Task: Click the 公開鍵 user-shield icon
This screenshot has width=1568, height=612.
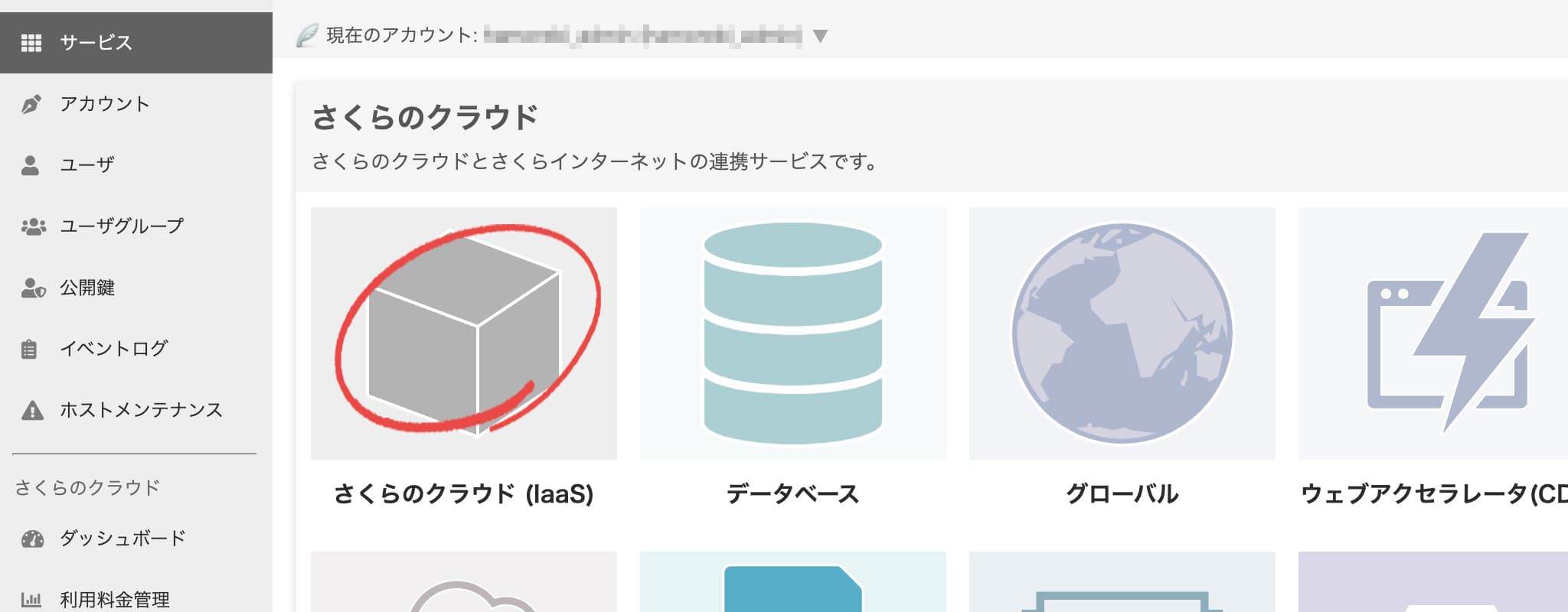Action: coord(33,288)
